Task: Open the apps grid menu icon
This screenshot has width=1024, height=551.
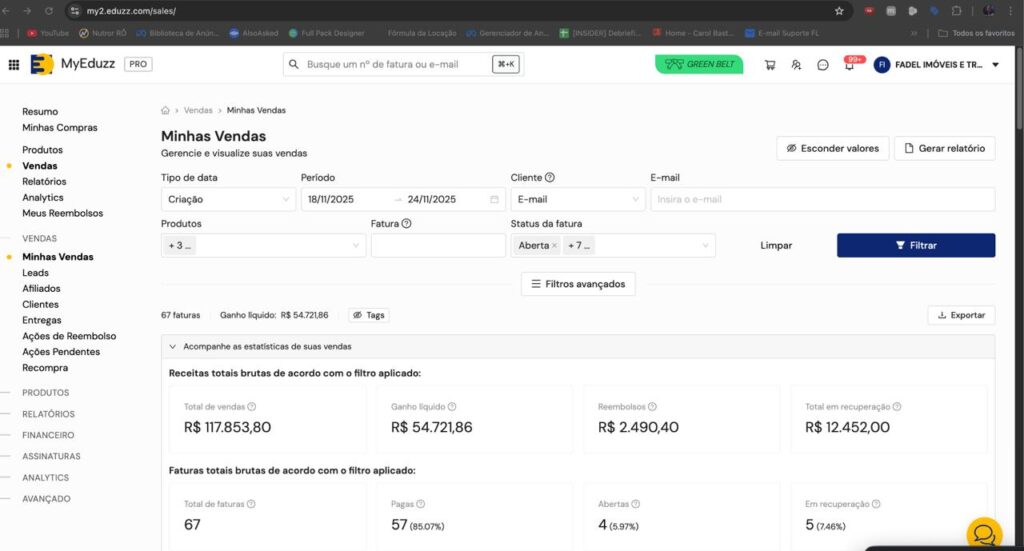Action: pos(13,65)
